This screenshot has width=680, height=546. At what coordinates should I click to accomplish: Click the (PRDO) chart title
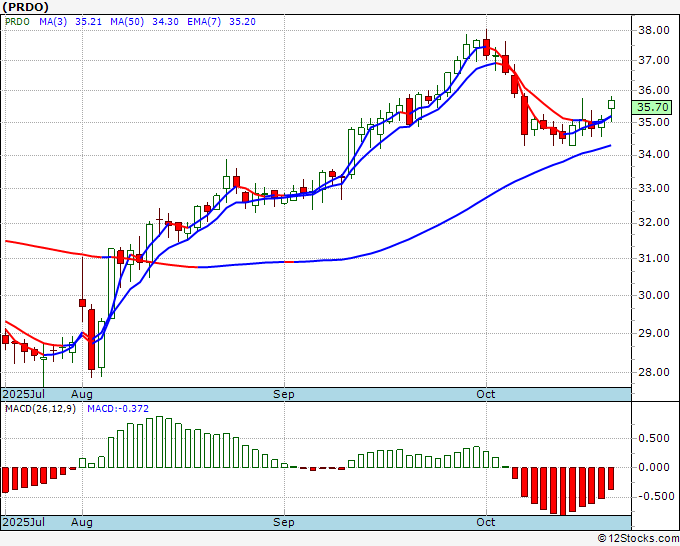(x=26, y=7)
